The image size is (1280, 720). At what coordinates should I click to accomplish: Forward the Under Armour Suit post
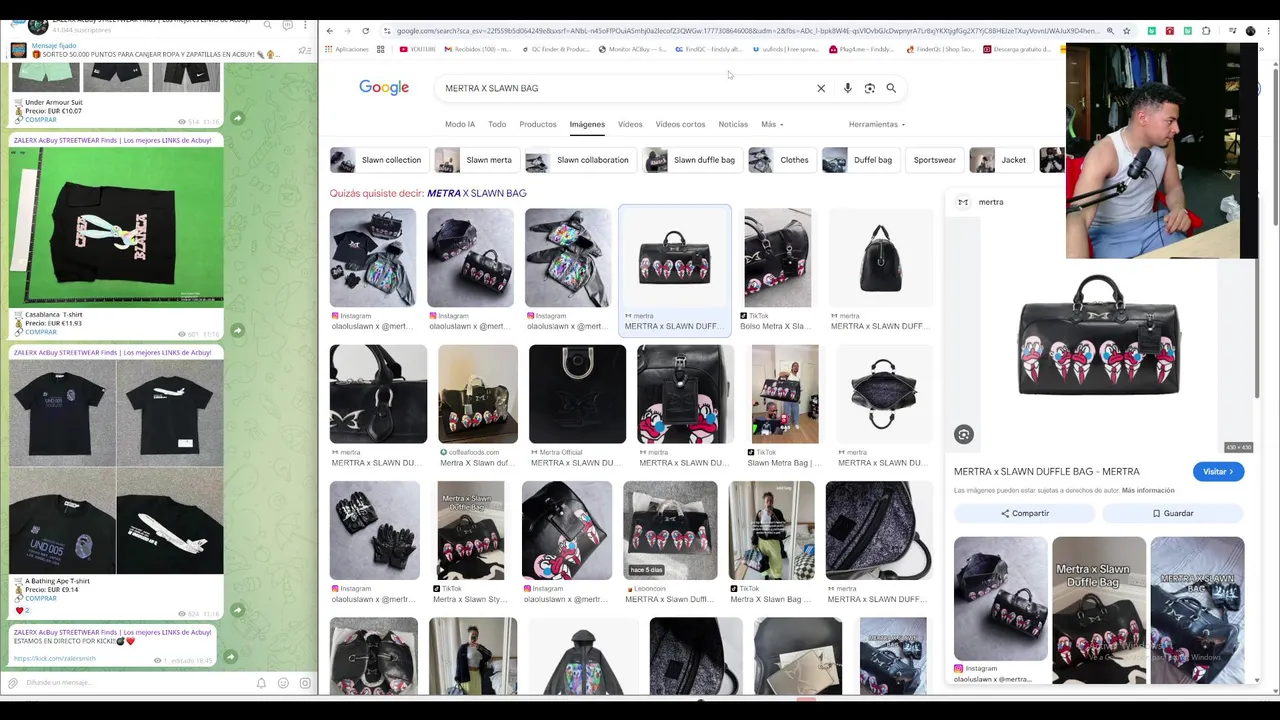[238, 118]
